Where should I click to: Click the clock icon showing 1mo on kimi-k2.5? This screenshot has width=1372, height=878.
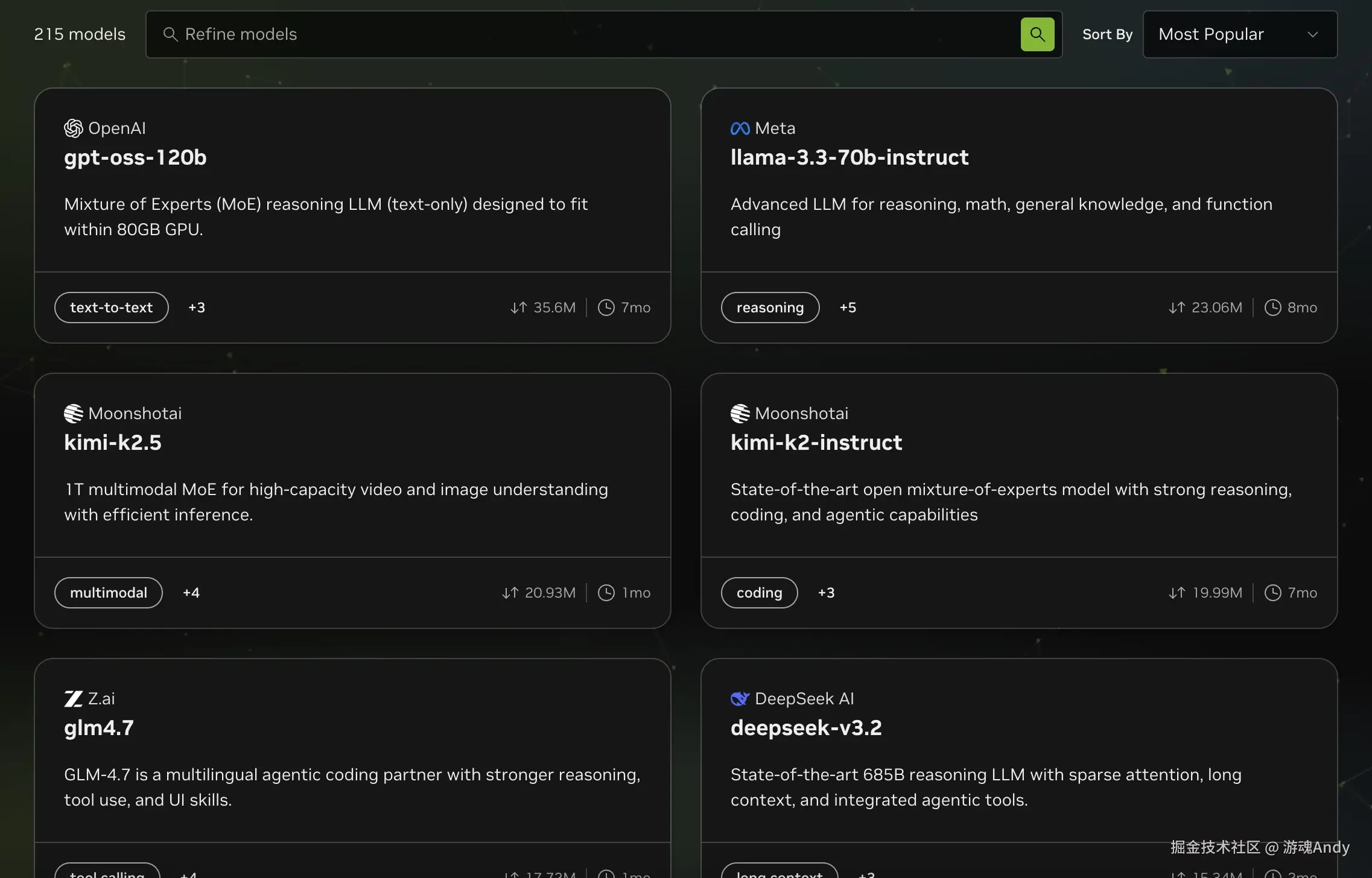606,592
